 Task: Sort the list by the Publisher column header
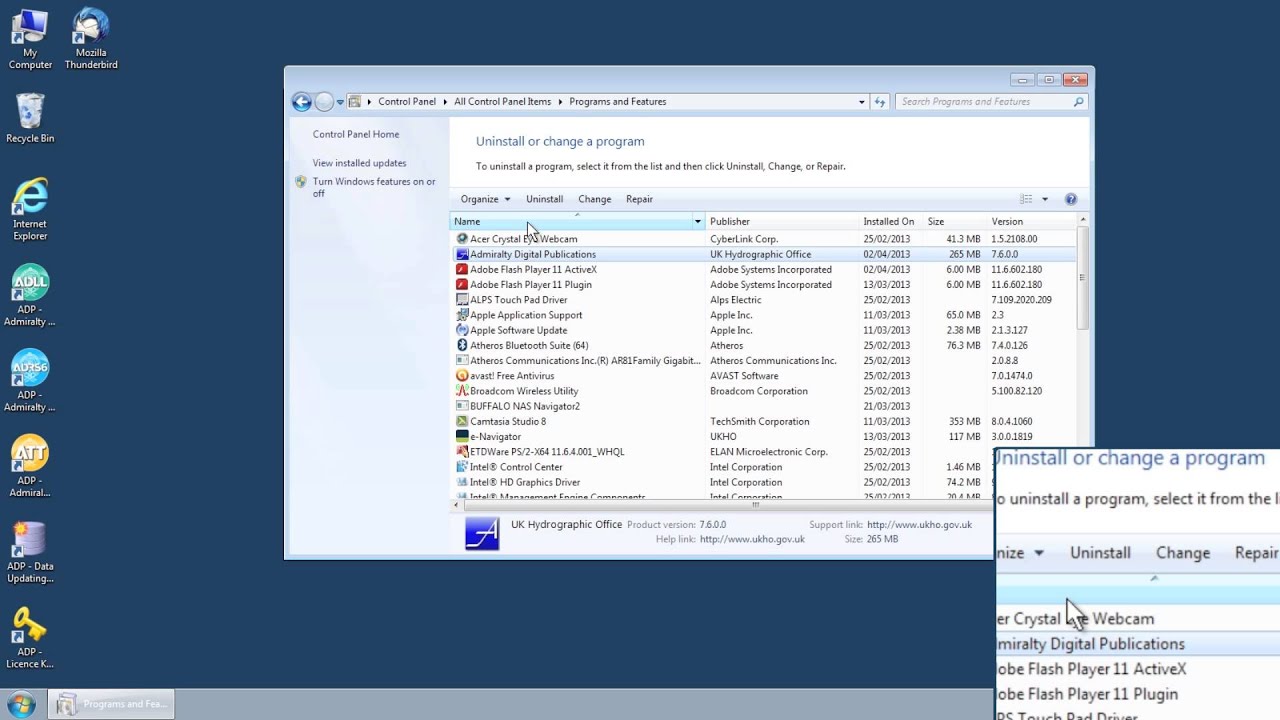(x=783, y=222)
